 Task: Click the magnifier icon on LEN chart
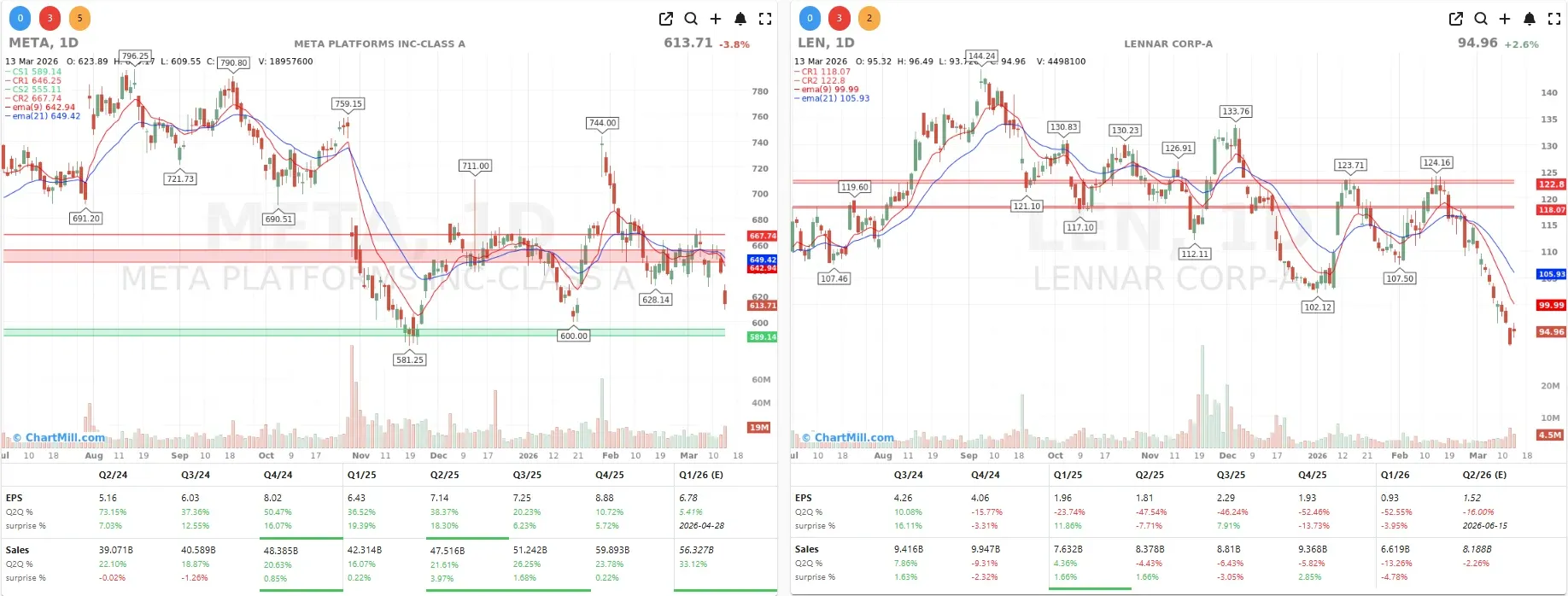(x=1481, y=19)
